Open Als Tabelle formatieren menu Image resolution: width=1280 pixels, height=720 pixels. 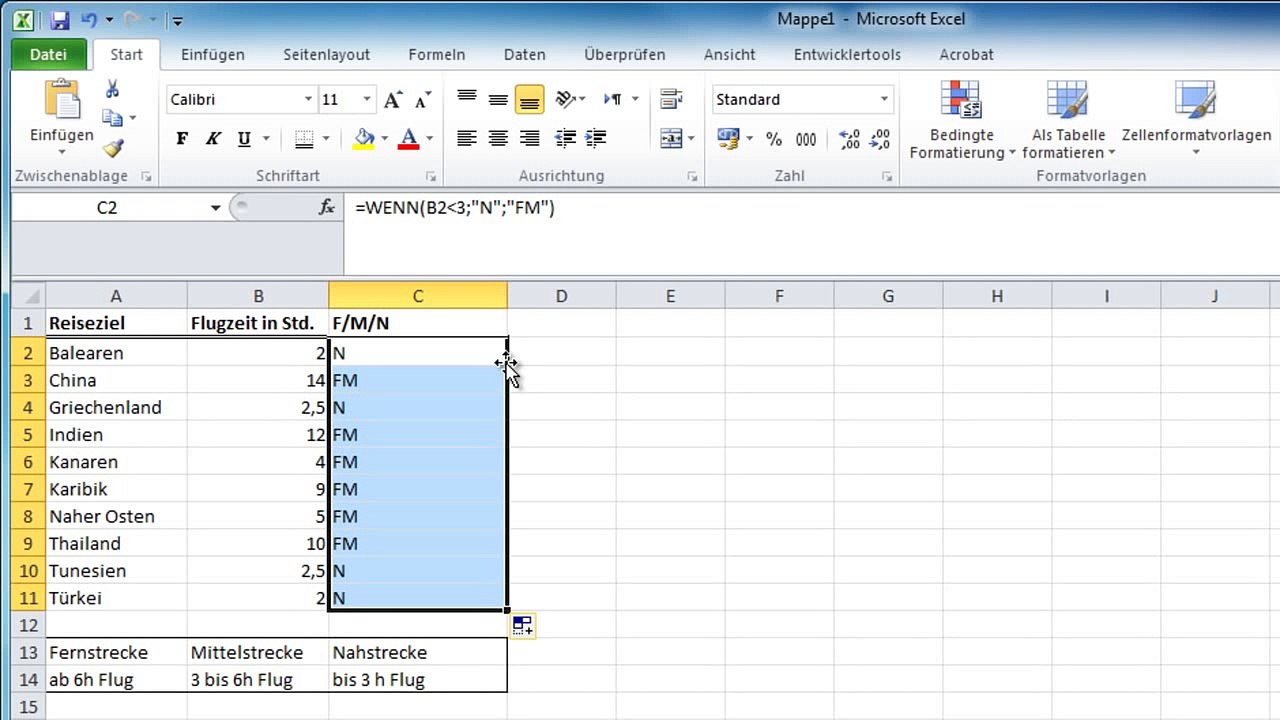(x=1068, y=120)
